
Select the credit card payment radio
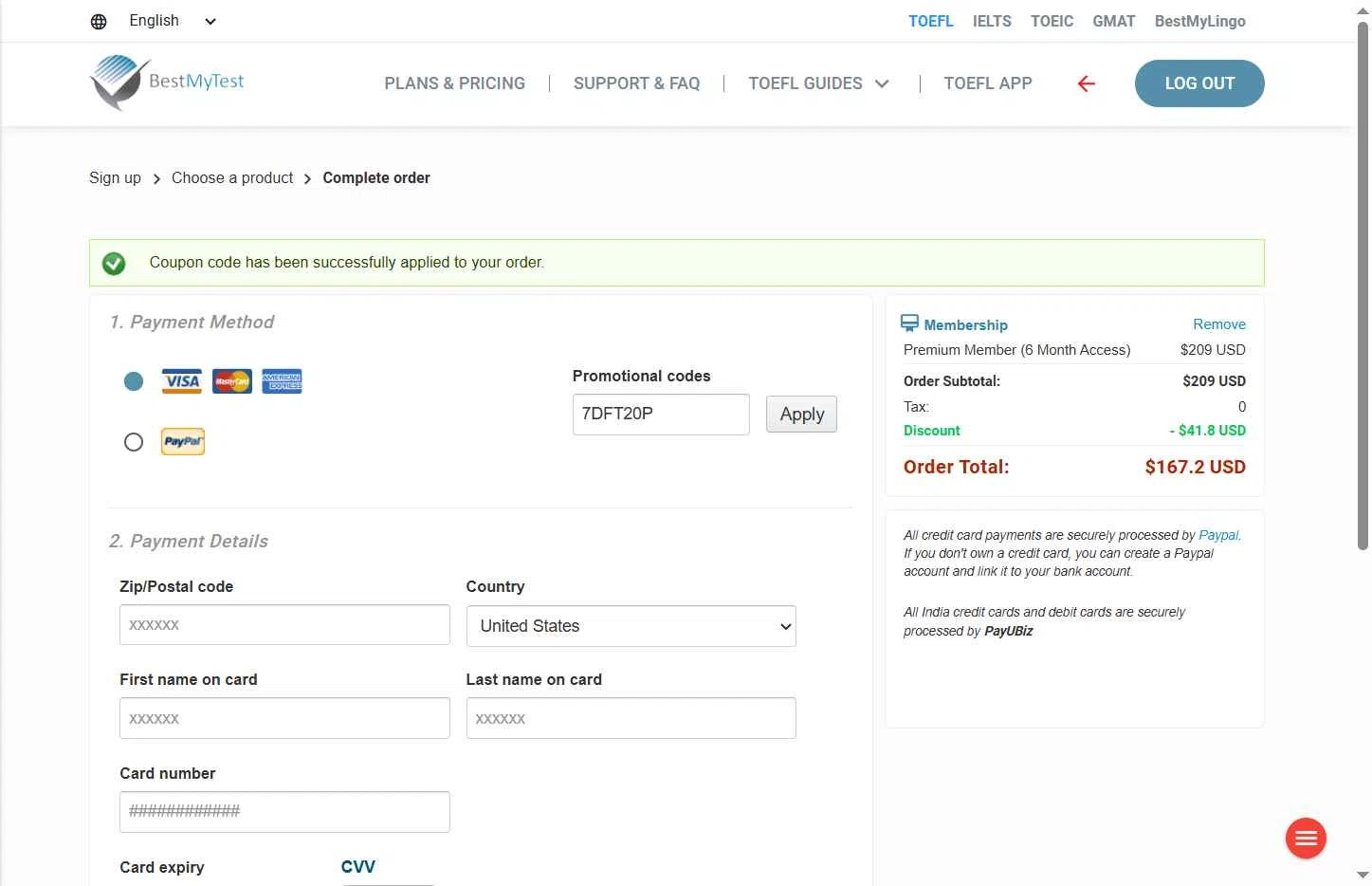(134, 381)
